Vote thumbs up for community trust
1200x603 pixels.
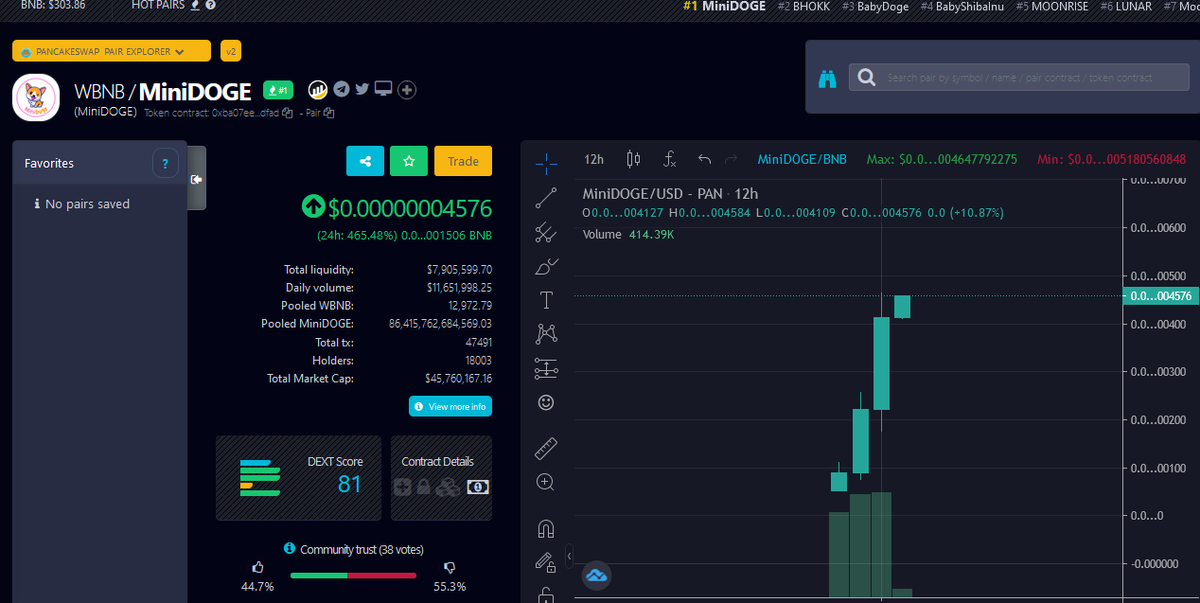(257, 567)
